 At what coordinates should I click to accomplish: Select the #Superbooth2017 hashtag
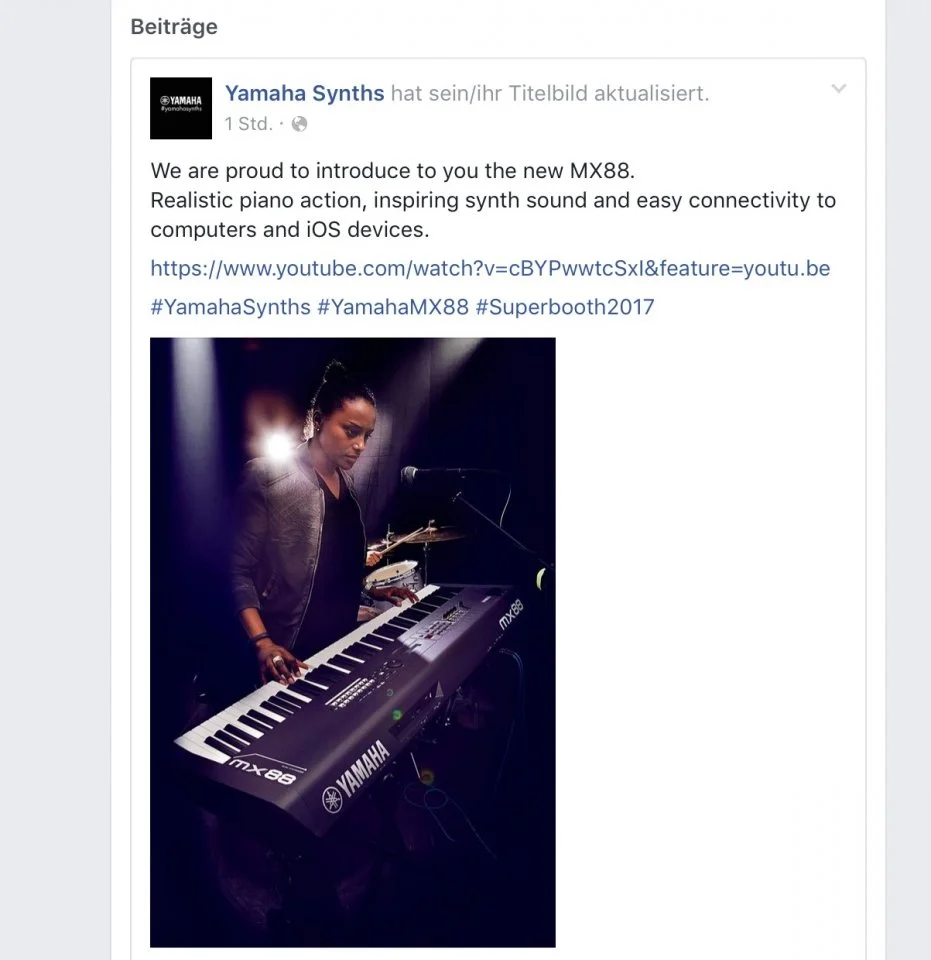(x=564, y=306)
